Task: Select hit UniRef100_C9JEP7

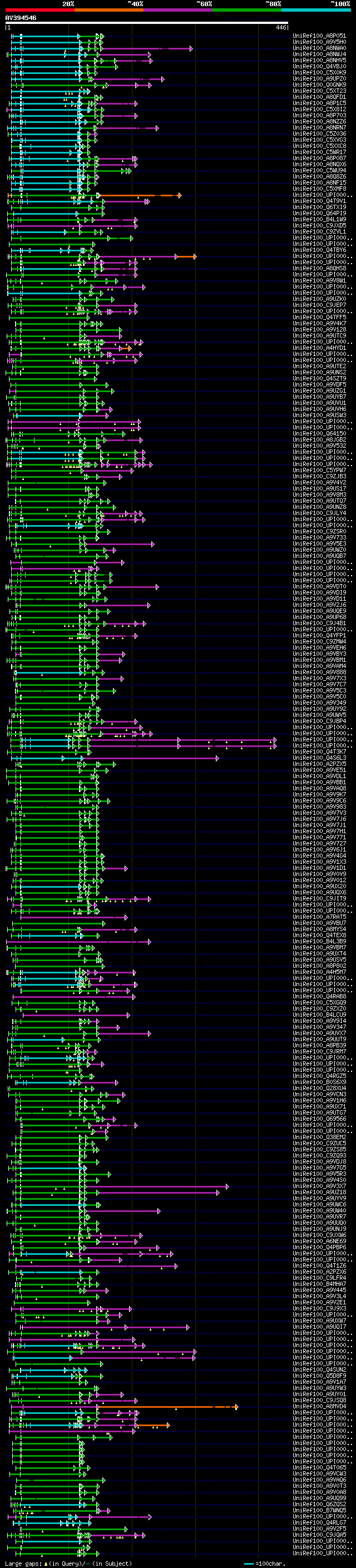Action: pyautogui.click(x=319, y=305)
